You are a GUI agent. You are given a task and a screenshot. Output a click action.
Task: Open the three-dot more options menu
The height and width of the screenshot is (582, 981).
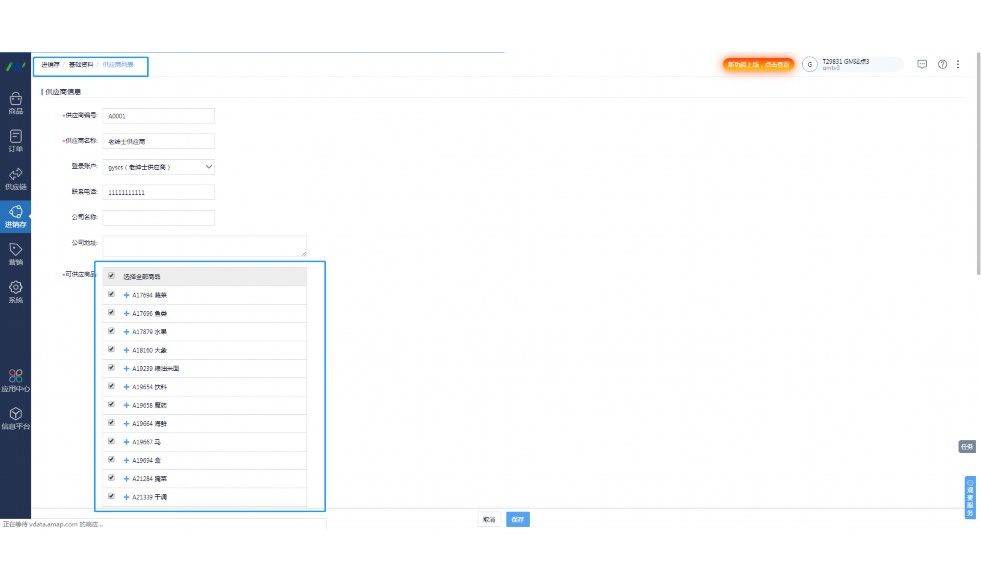[x=958, y=64]
